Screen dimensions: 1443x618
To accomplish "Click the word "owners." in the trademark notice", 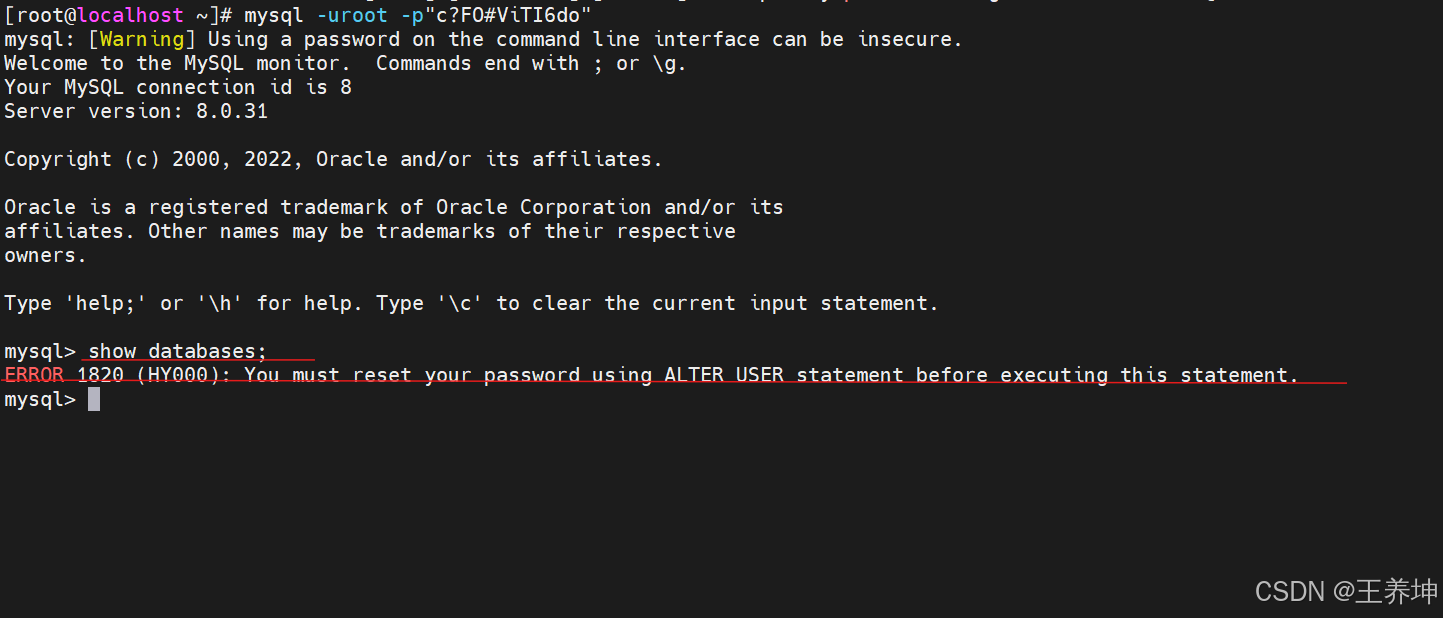I will pos(46,255).
